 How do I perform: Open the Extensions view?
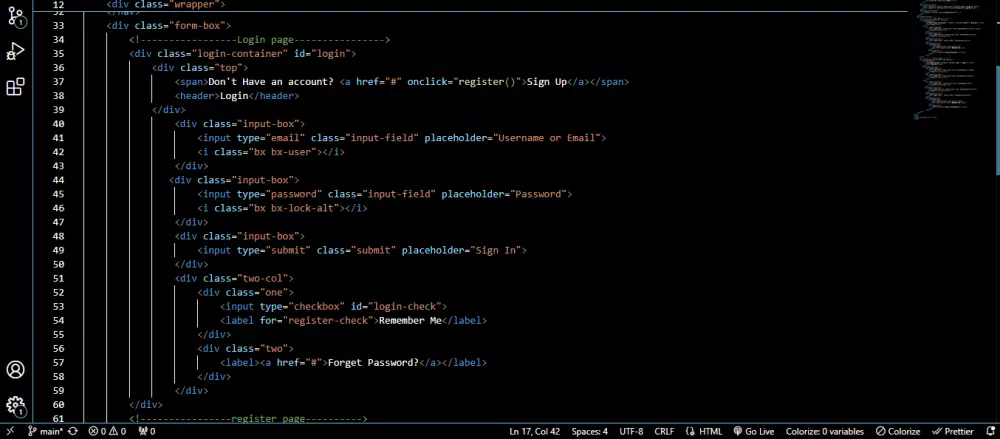click(16, 86)
